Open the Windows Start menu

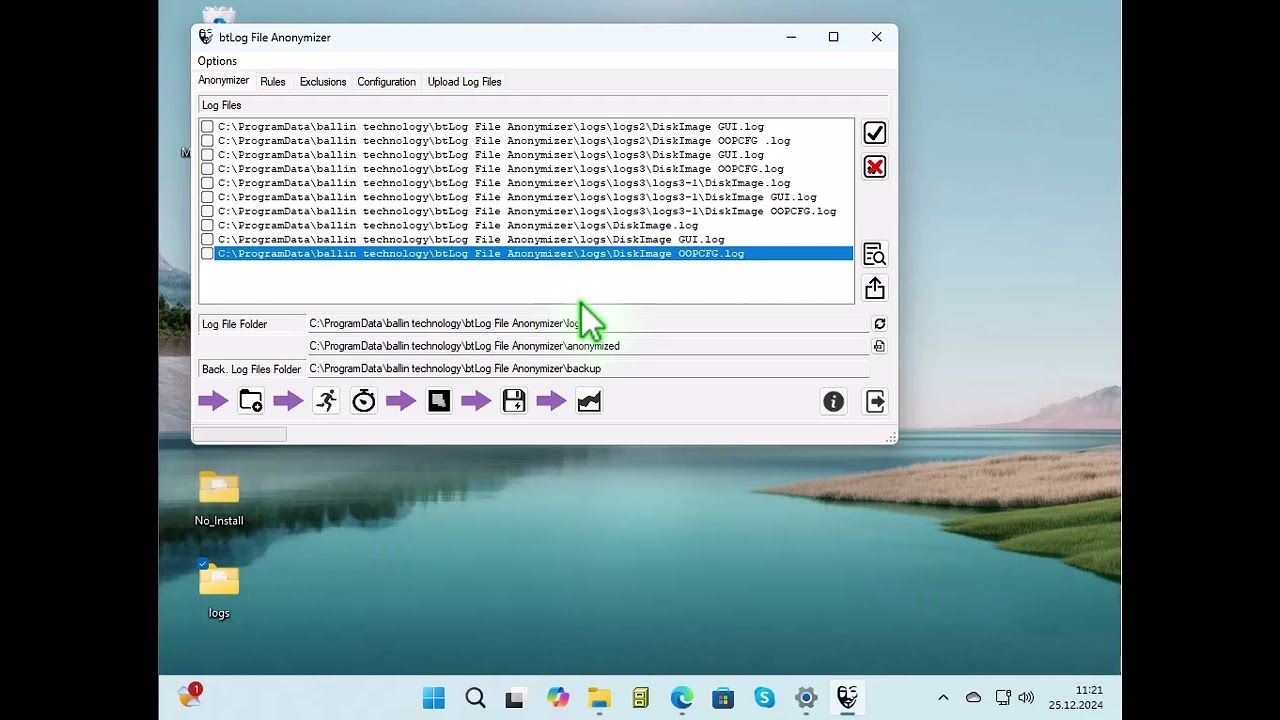[434, 698]
